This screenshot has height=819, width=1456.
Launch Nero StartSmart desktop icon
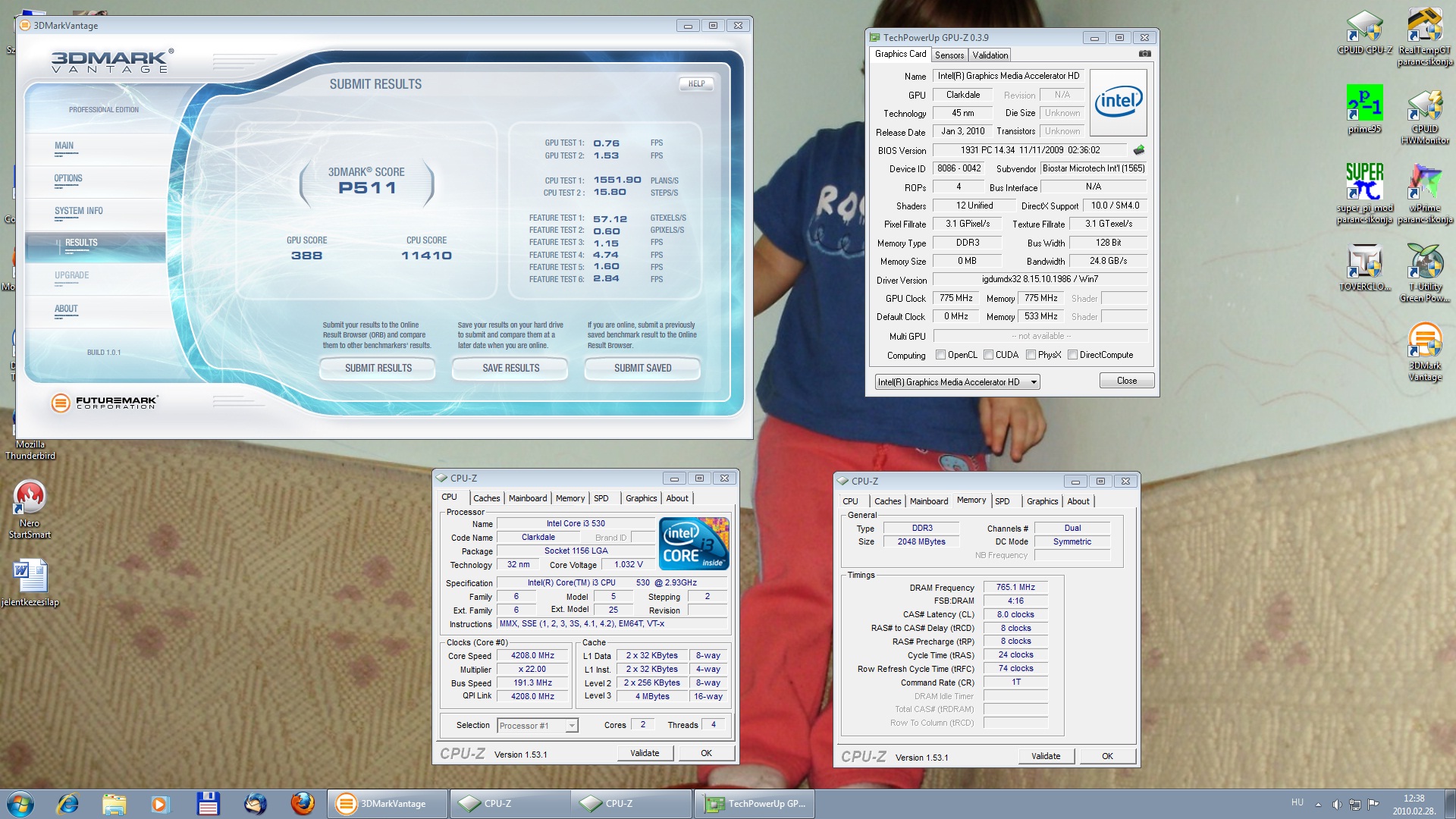pos(30,508)
